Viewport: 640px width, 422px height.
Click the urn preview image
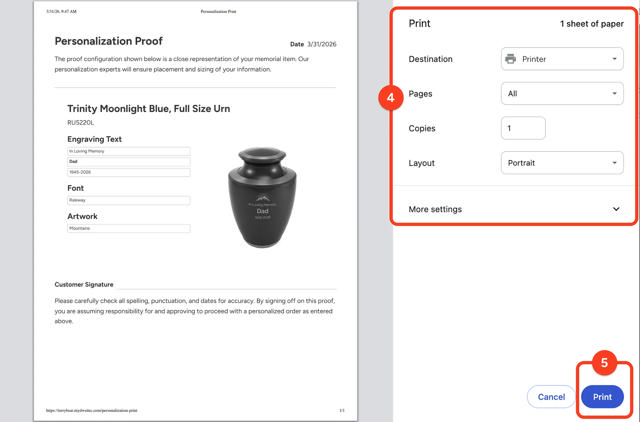coord(262,198)
